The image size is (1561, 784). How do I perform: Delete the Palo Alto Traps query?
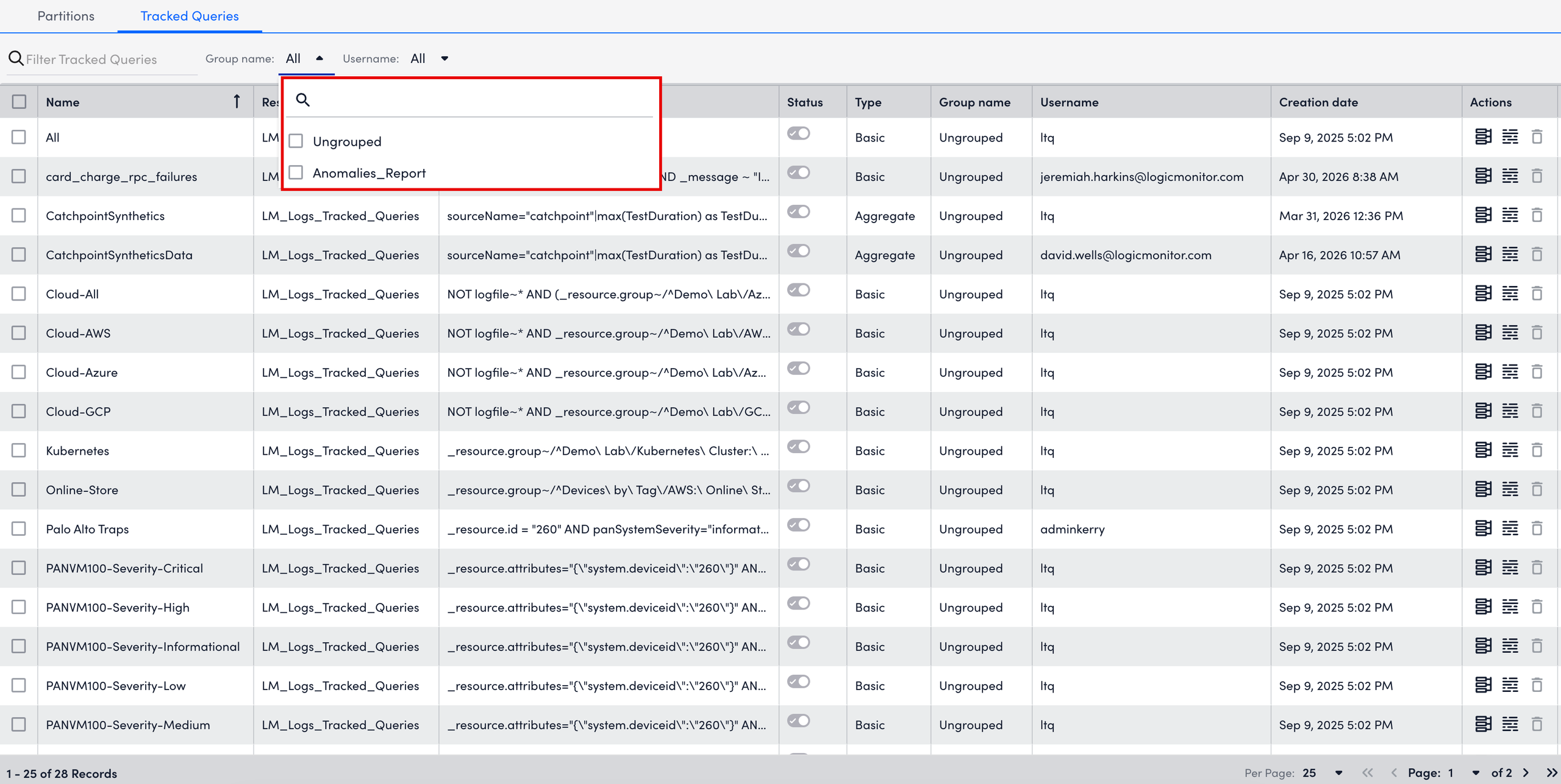(x=1537, y=529)
